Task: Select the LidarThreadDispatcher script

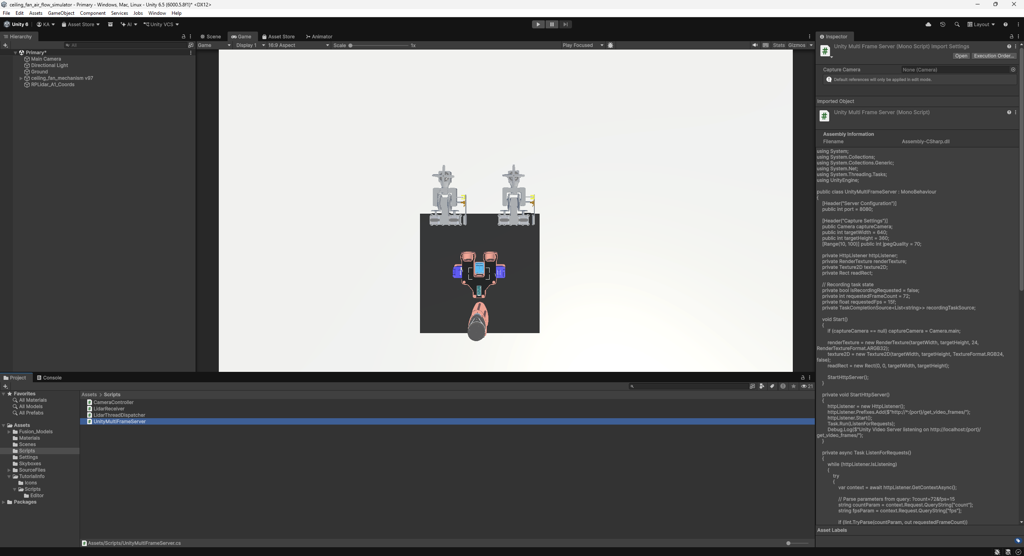Action: [119, 415]
